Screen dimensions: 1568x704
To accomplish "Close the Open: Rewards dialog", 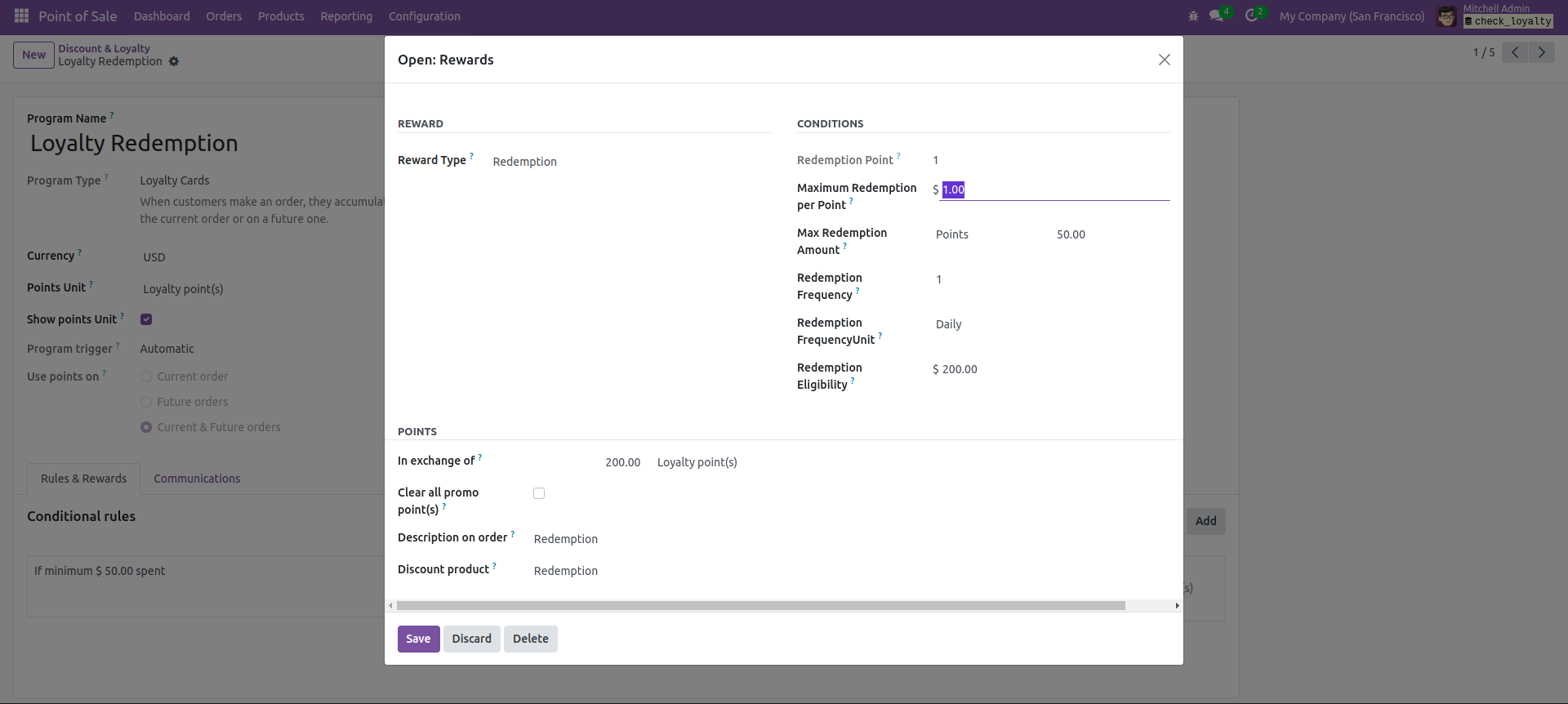I will click(x=1164, y=60).
